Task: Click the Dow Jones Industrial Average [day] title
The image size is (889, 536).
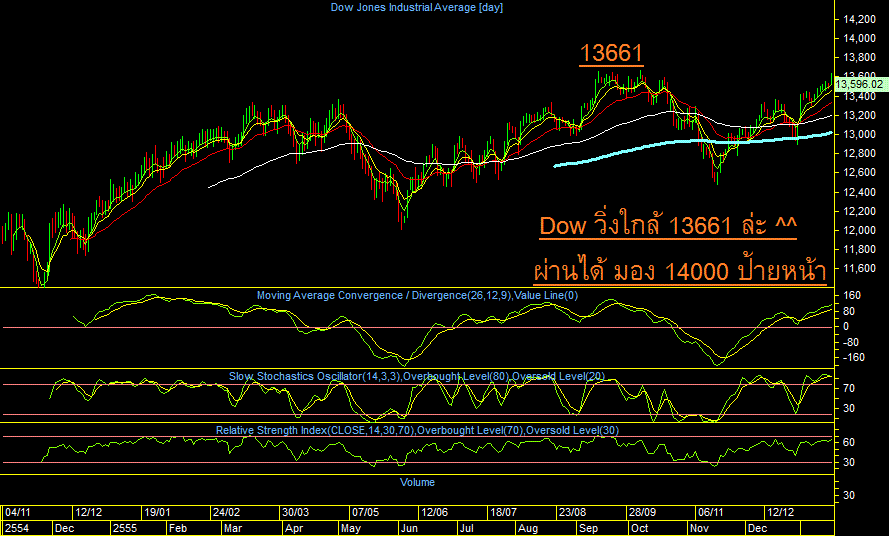Action: (x=417, y=7)
